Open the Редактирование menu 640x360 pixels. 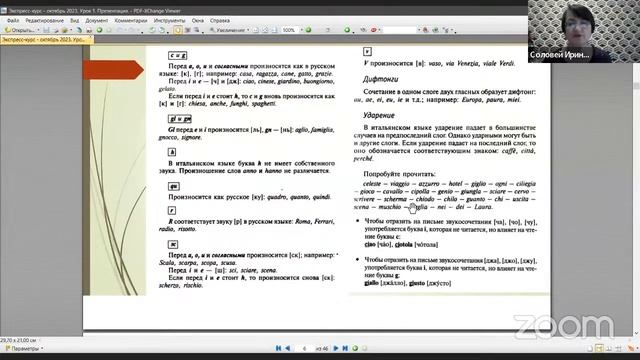[44, 20]
